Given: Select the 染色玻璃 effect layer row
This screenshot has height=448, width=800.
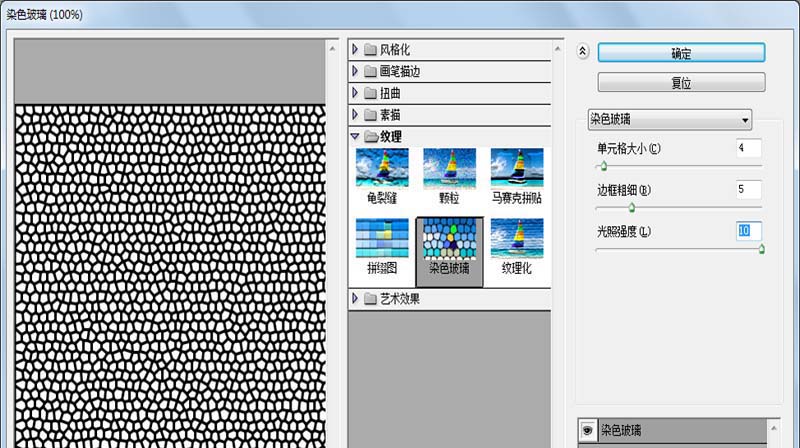Looking at the screenshot, I should point(673,430).
